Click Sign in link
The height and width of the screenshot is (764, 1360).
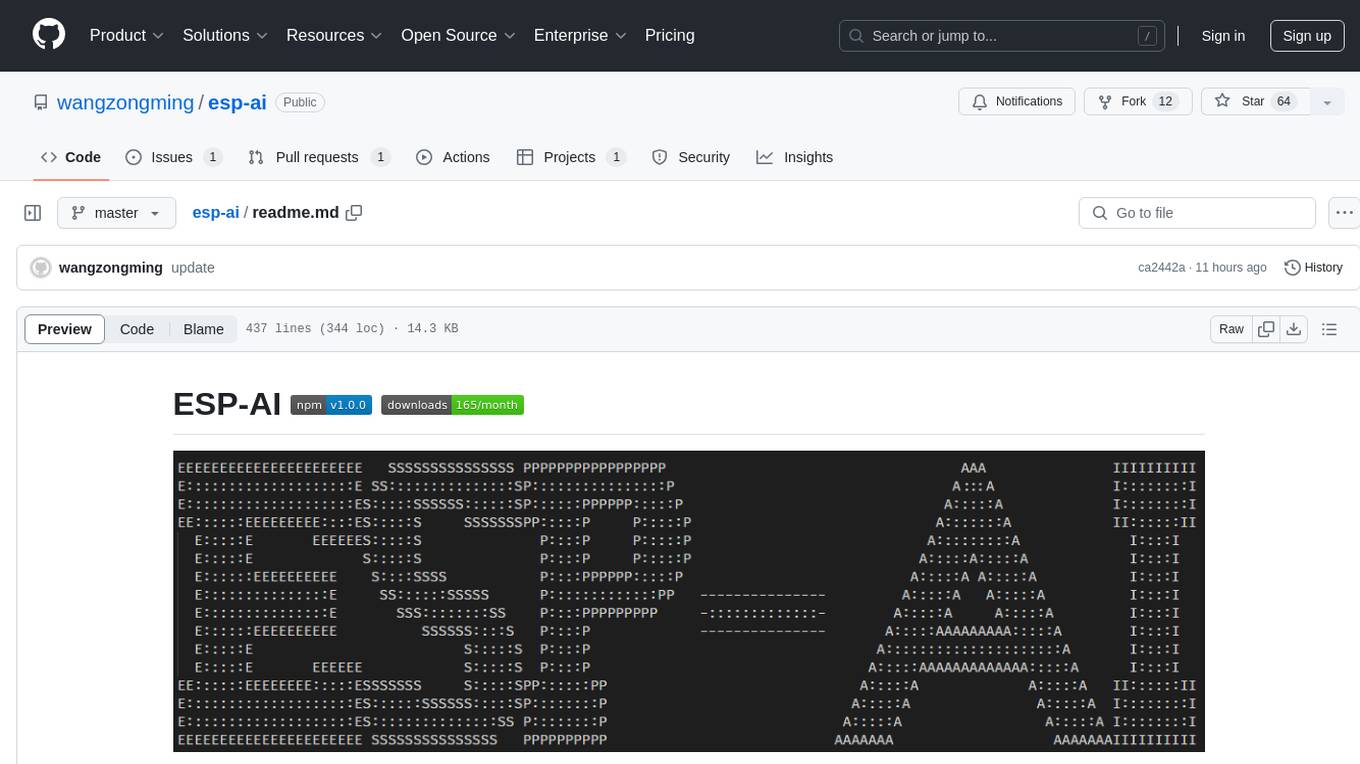pos(1223,36)
